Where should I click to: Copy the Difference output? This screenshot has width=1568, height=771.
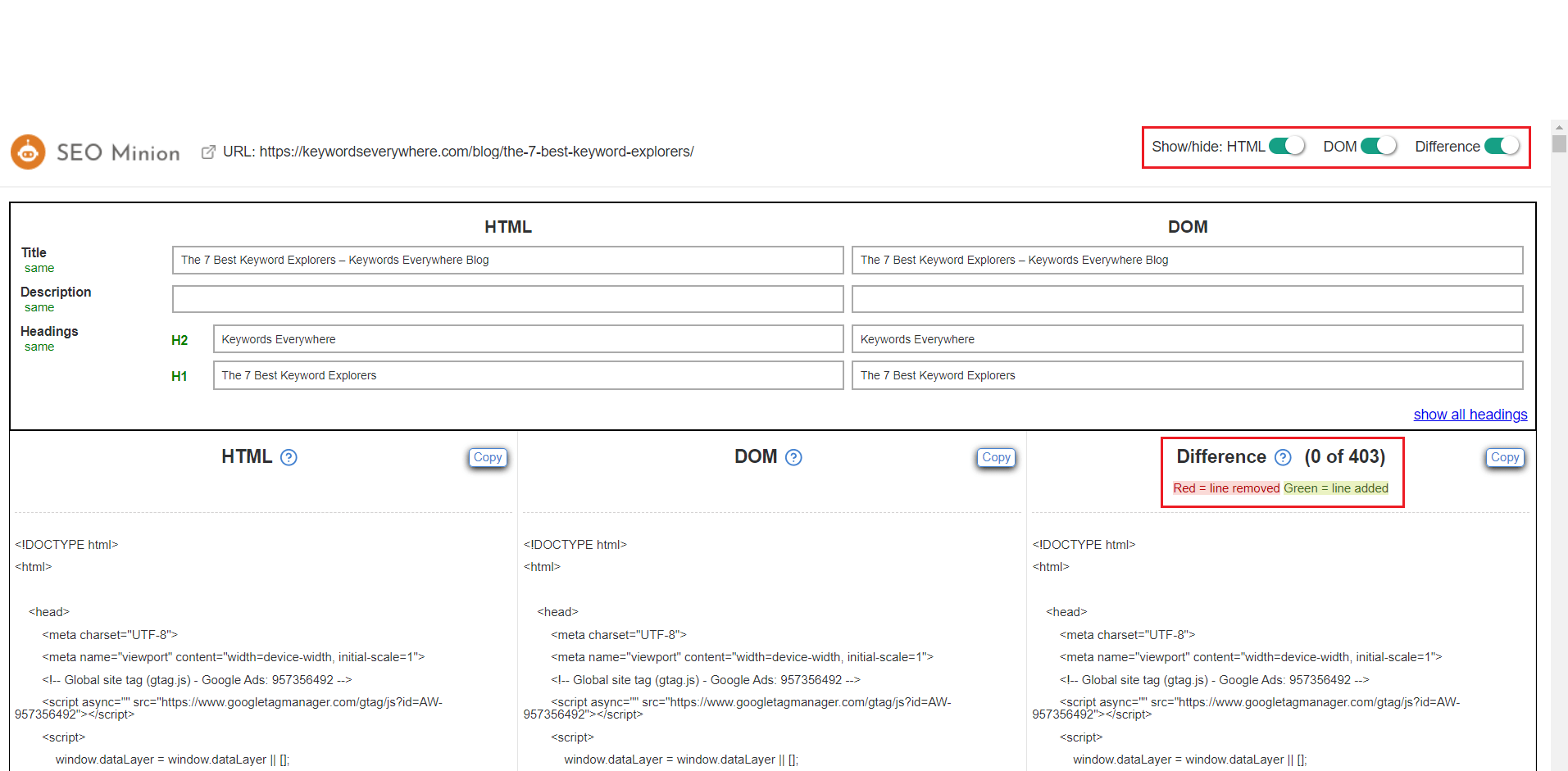[x=1505, y=457]
